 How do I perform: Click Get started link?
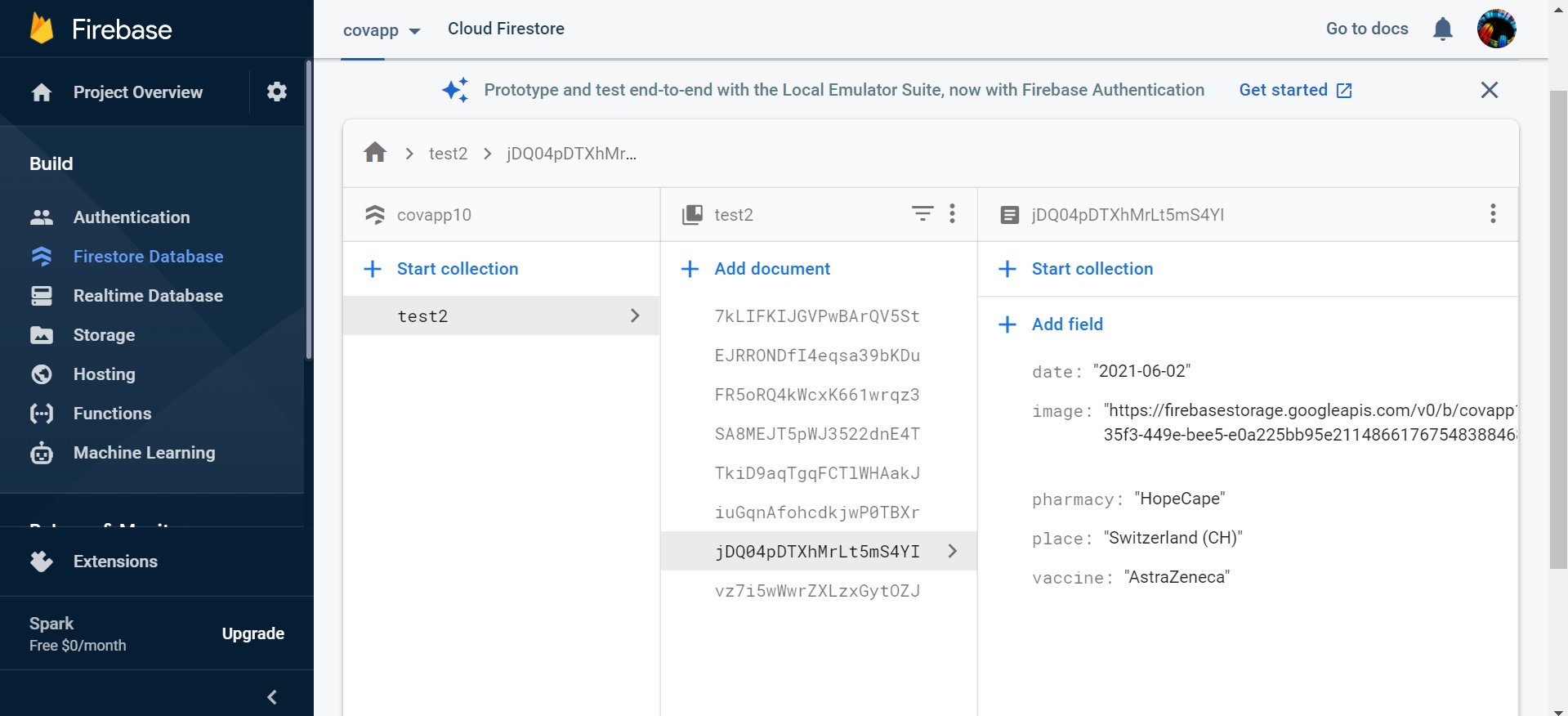[x=1295, y=90]
